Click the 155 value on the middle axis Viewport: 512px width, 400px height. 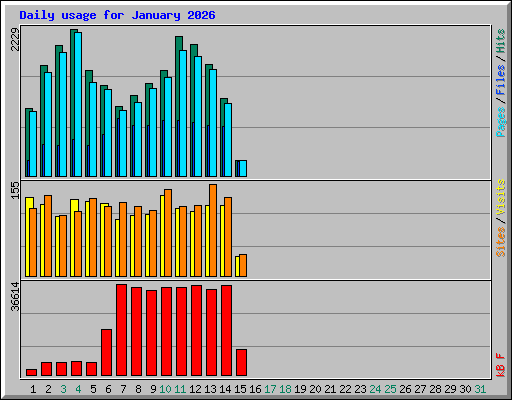15,190
